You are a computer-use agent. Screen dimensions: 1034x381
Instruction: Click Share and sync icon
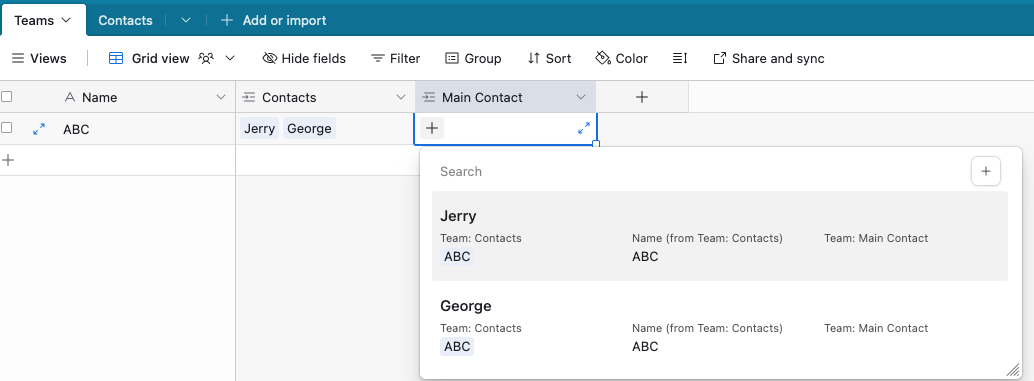[x=719, y=59]
